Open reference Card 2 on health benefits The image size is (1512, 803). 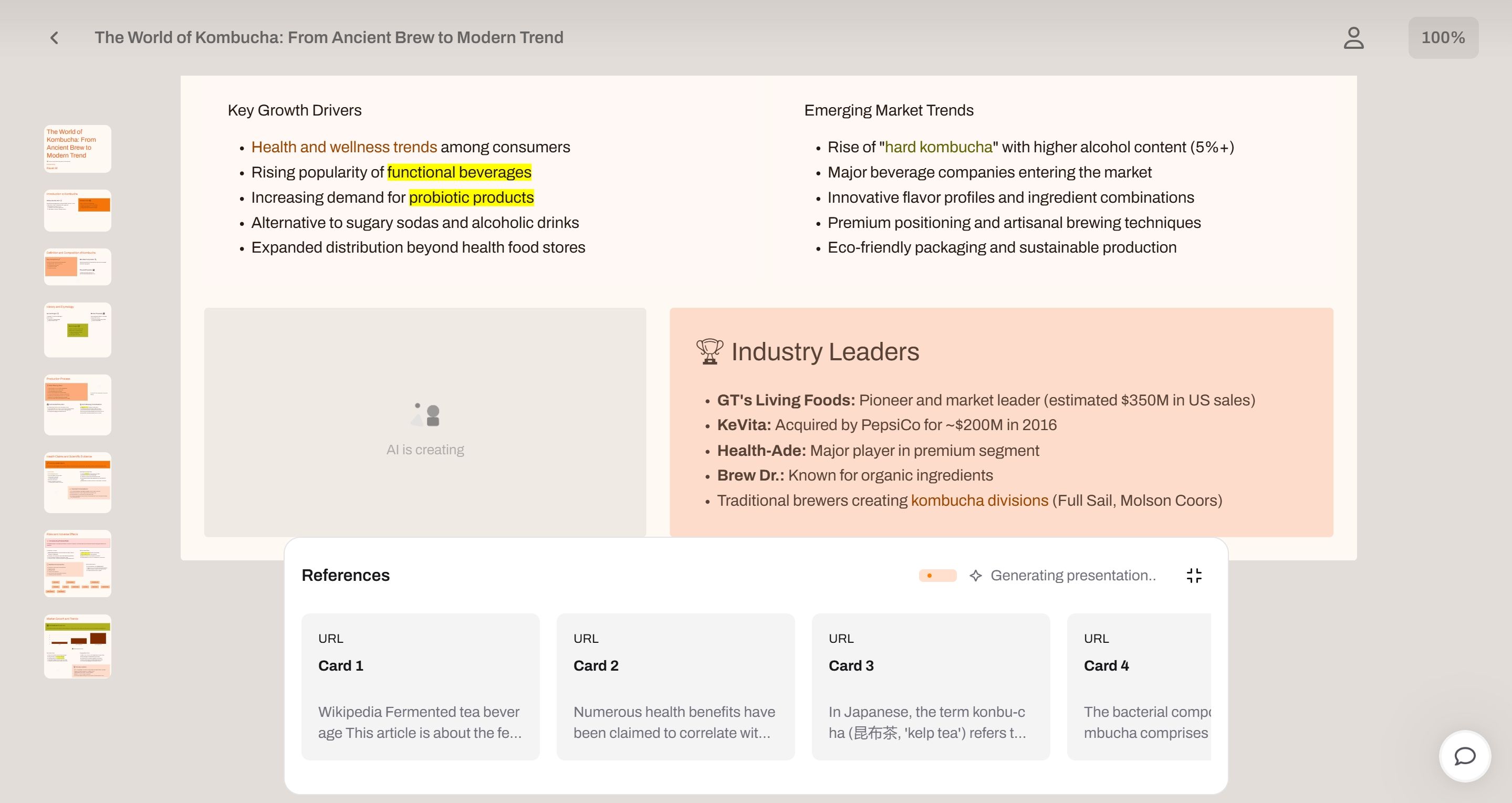(x=675, y=687)
